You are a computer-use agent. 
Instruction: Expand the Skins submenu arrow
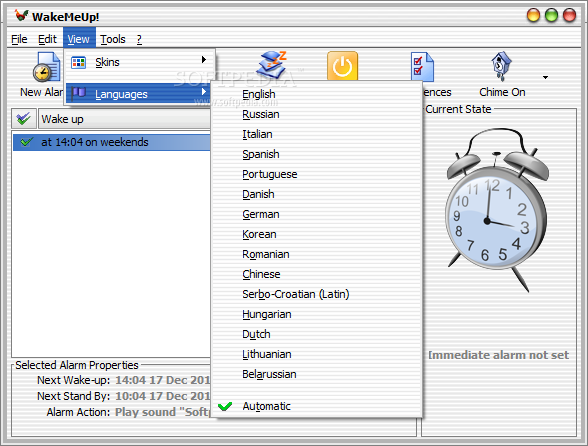tap(204, 59)
